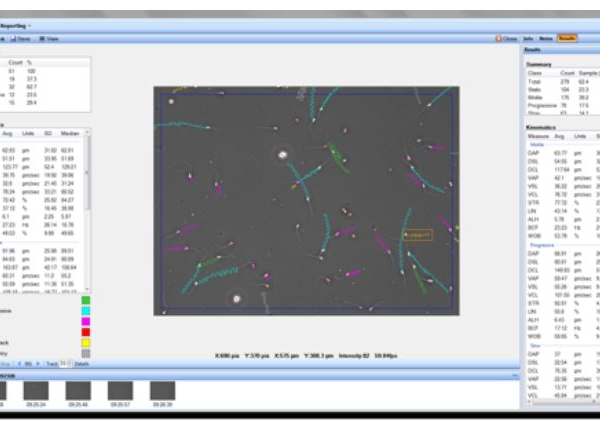
Task: Select the thumbnail captured at 09:25:24
Action: (35, 390)
